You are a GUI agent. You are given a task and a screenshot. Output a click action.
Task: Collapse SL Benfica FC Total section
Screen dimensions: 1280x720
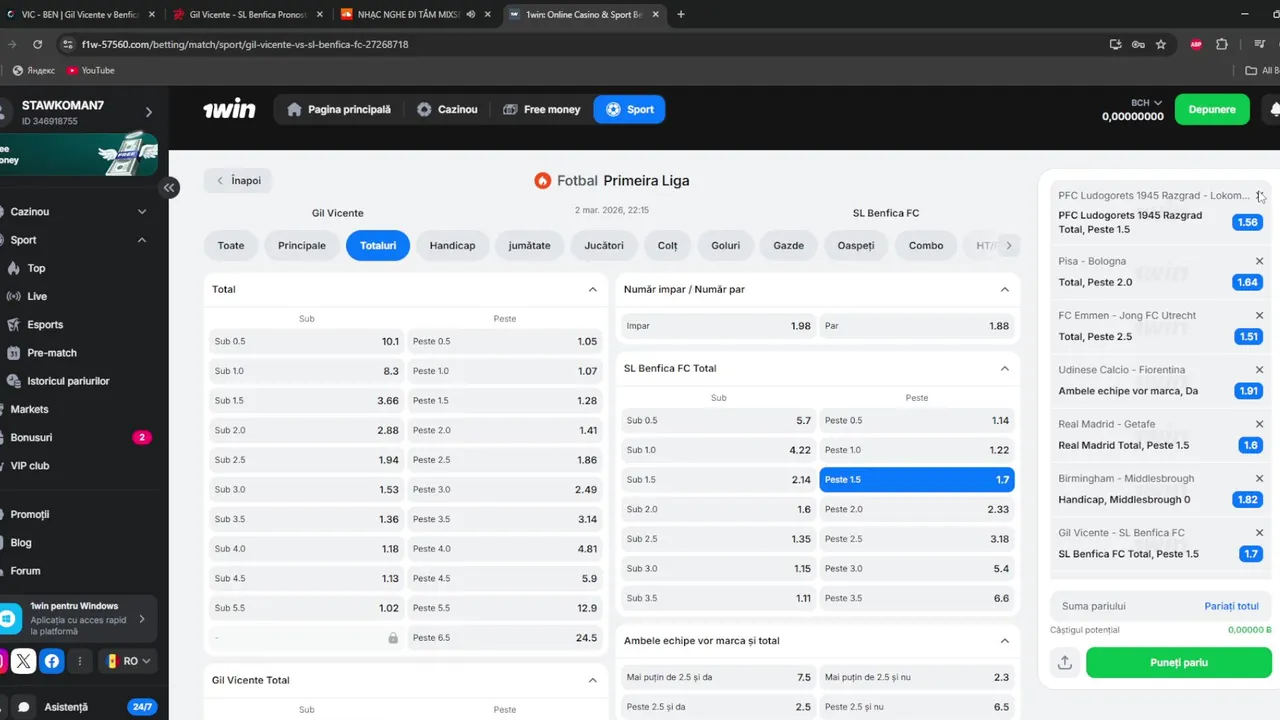[1004, 368]
